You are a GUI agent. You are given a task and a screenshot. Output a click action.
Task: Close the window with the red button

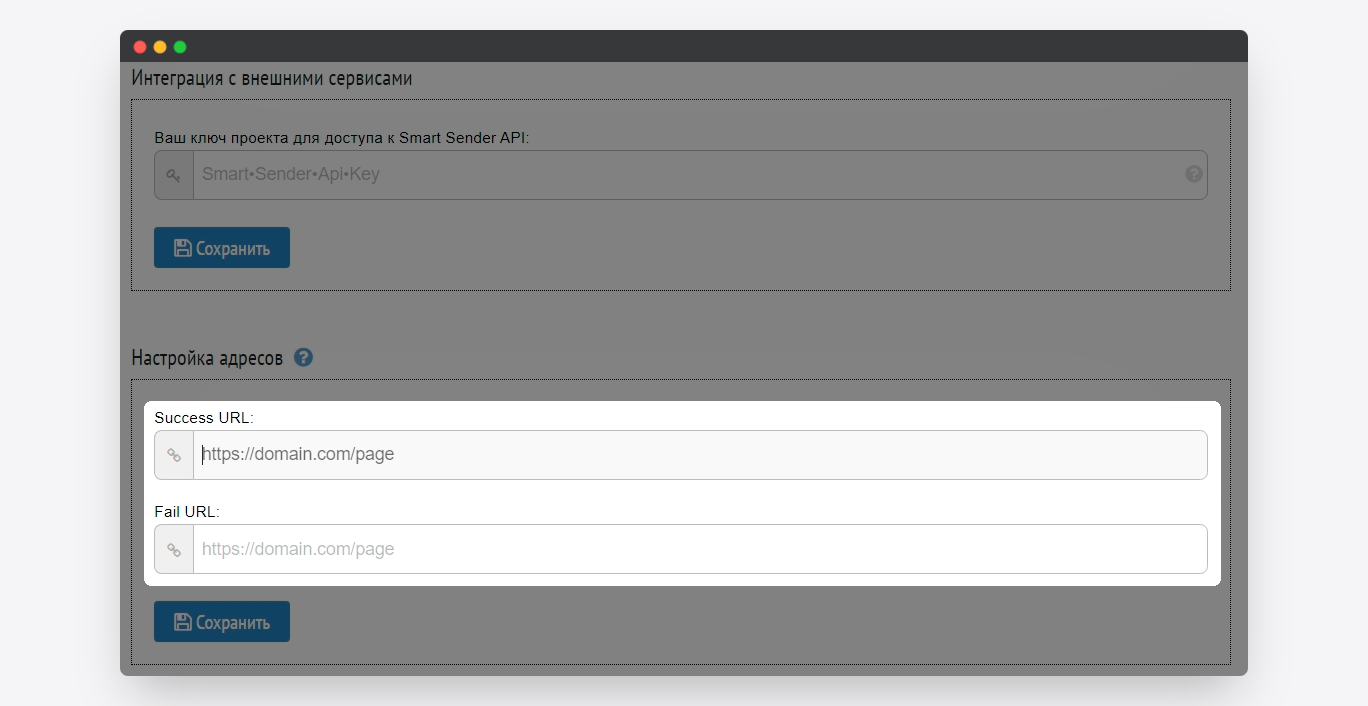(140, 47)
